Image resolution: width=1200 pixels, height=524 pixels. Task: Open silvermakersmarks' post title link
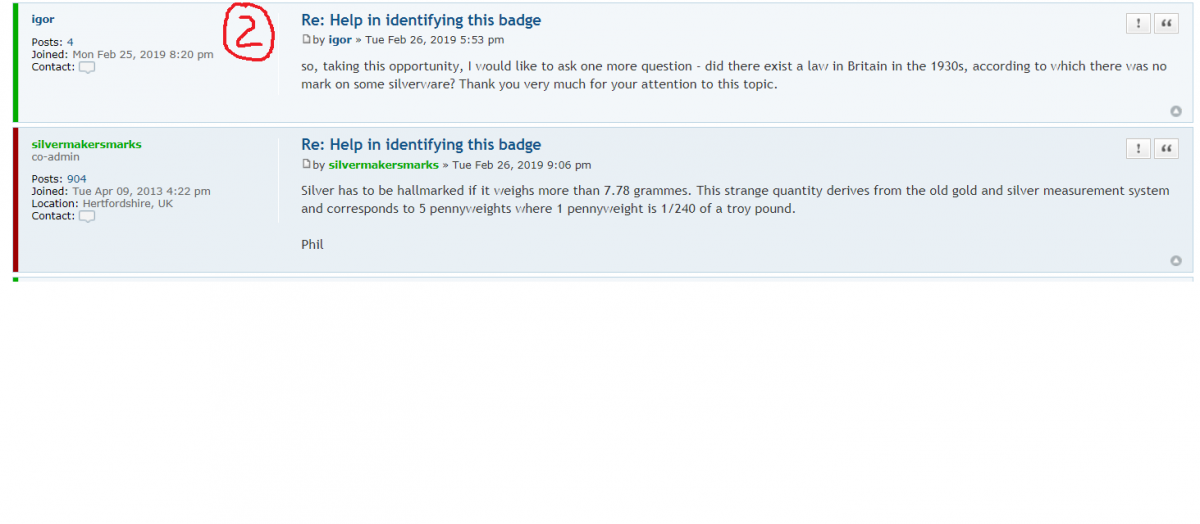421,144
